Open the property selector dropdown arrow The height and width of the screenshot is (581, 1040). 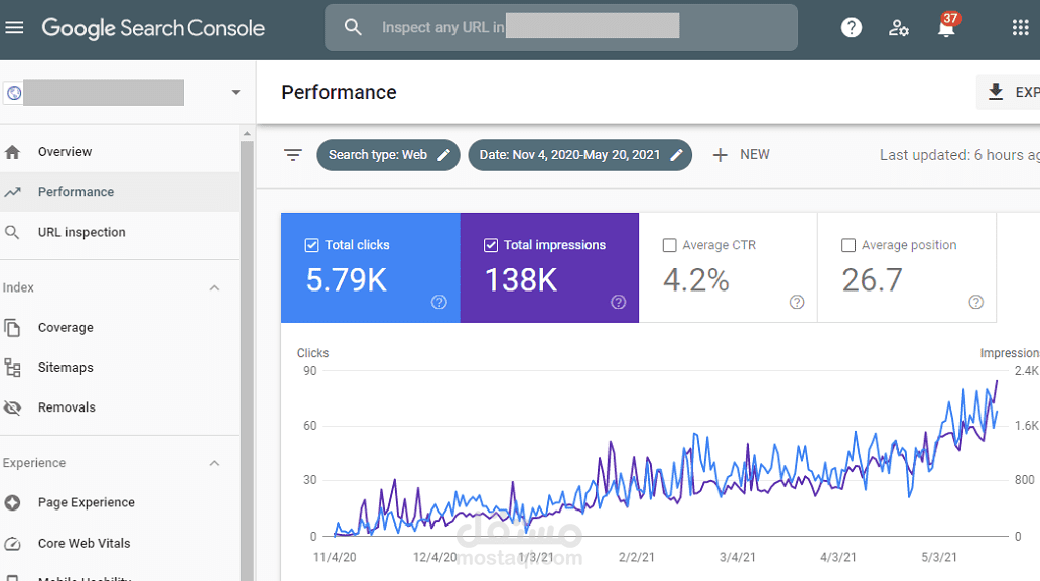(235, 92)
